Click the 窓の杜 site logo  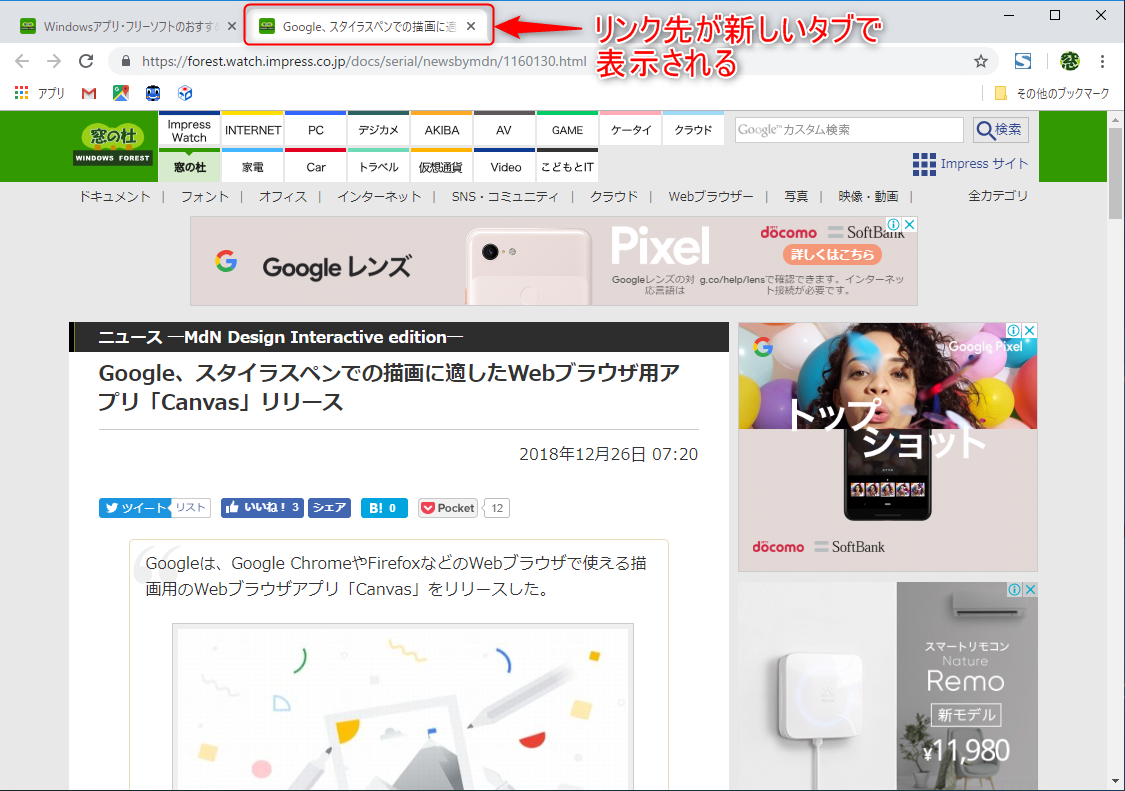pos(112,144)
